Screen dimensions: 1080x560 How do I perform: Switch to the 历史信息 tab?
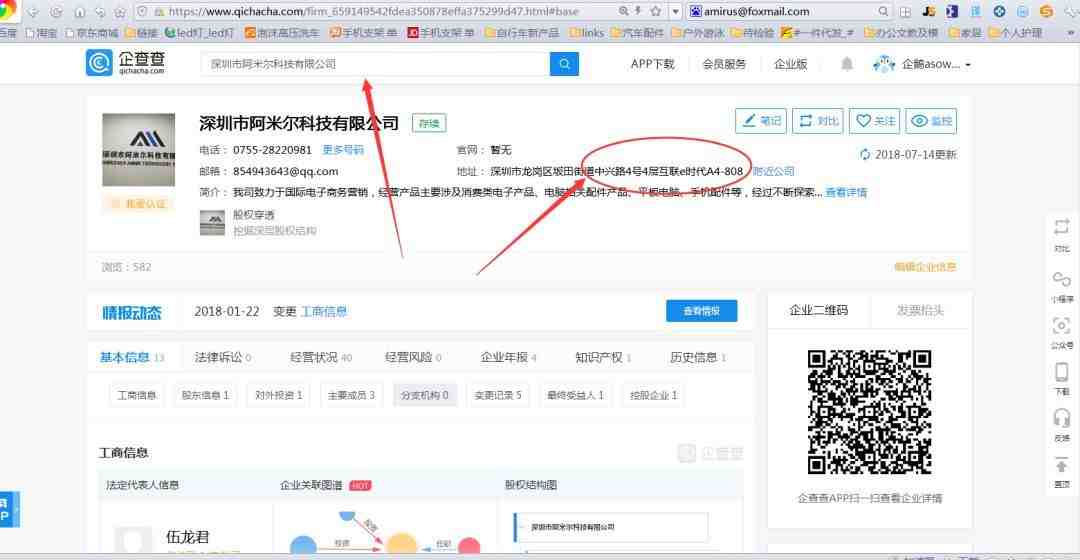coord(698,357)
